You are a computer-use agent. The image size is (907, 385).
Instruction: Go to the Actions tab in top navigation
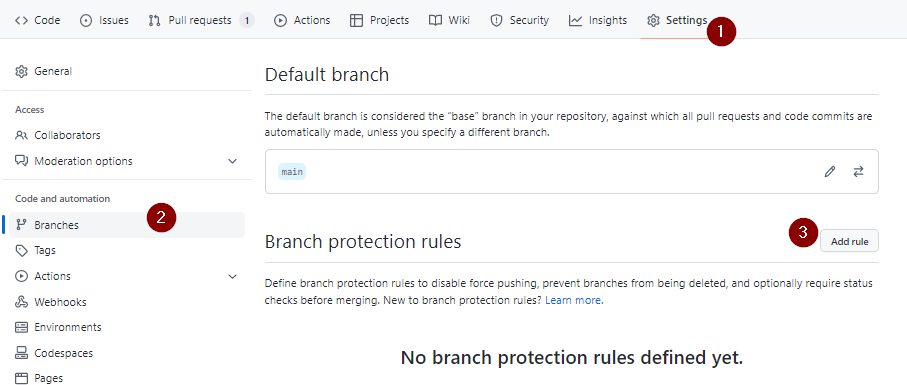tap(302, 20)
